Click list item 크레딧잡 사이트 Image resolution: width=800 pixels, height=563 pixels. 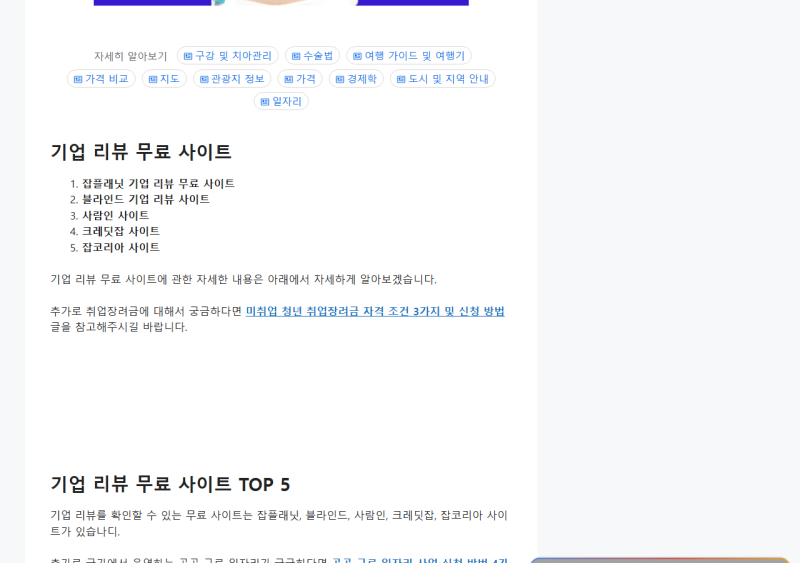(121, 232)
